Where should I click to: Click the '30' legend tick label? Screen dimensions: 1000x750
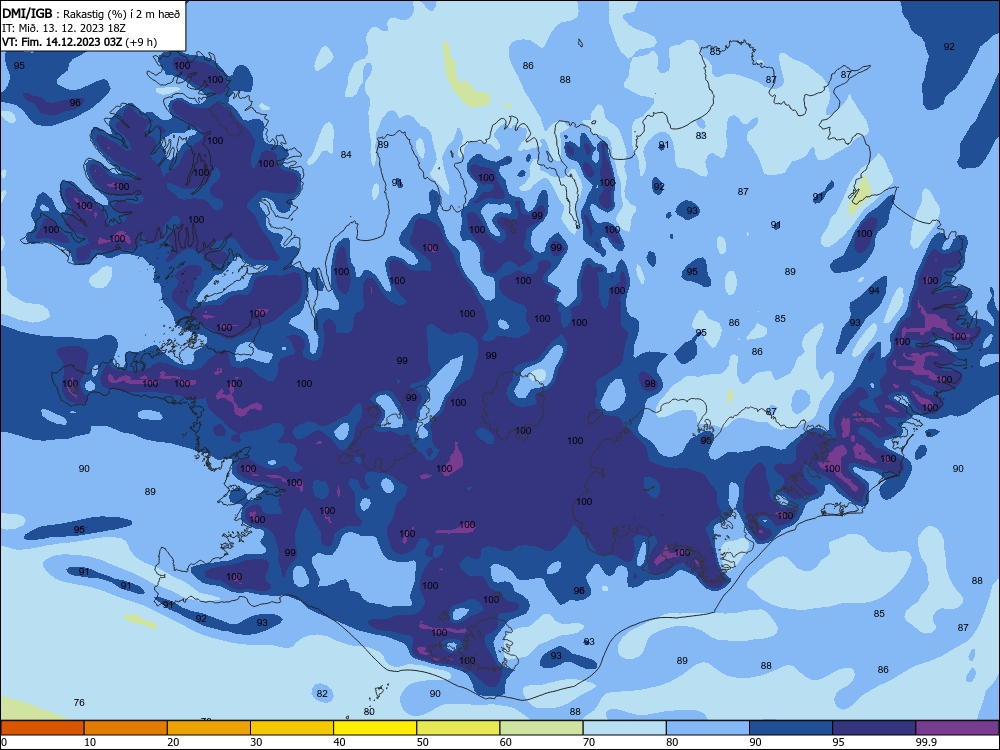(x=256, y=742)
